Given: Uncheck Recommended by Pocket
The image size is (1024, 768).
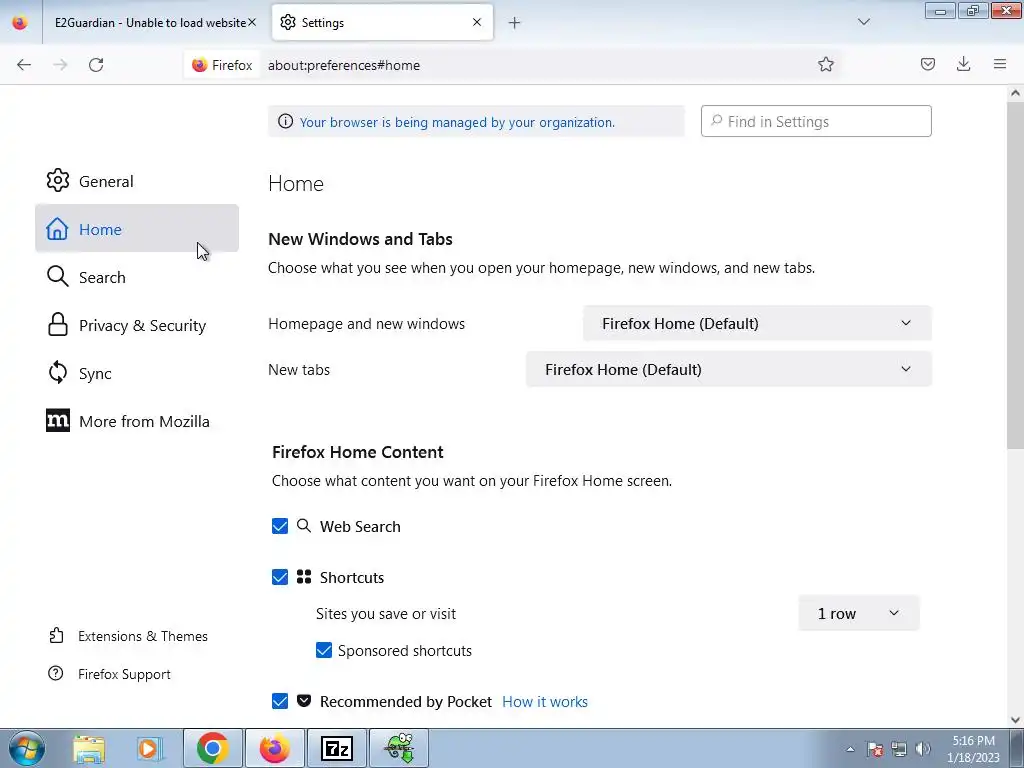Looking at the screenshot, I should 280,701.
